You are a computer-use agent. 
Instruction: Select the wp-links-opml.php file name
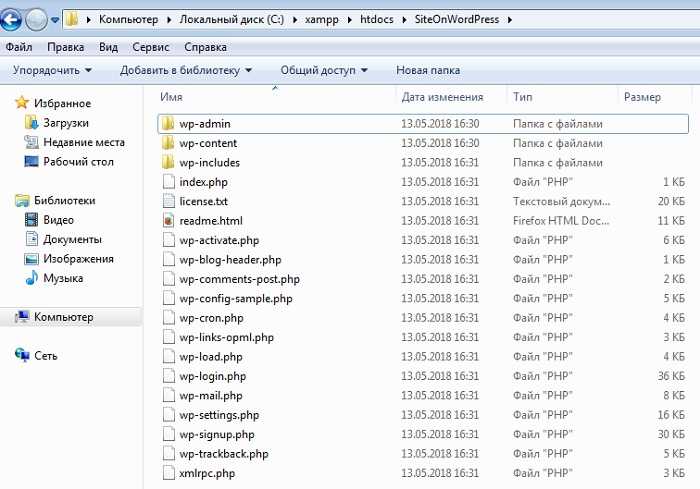[x=226, y=337]
